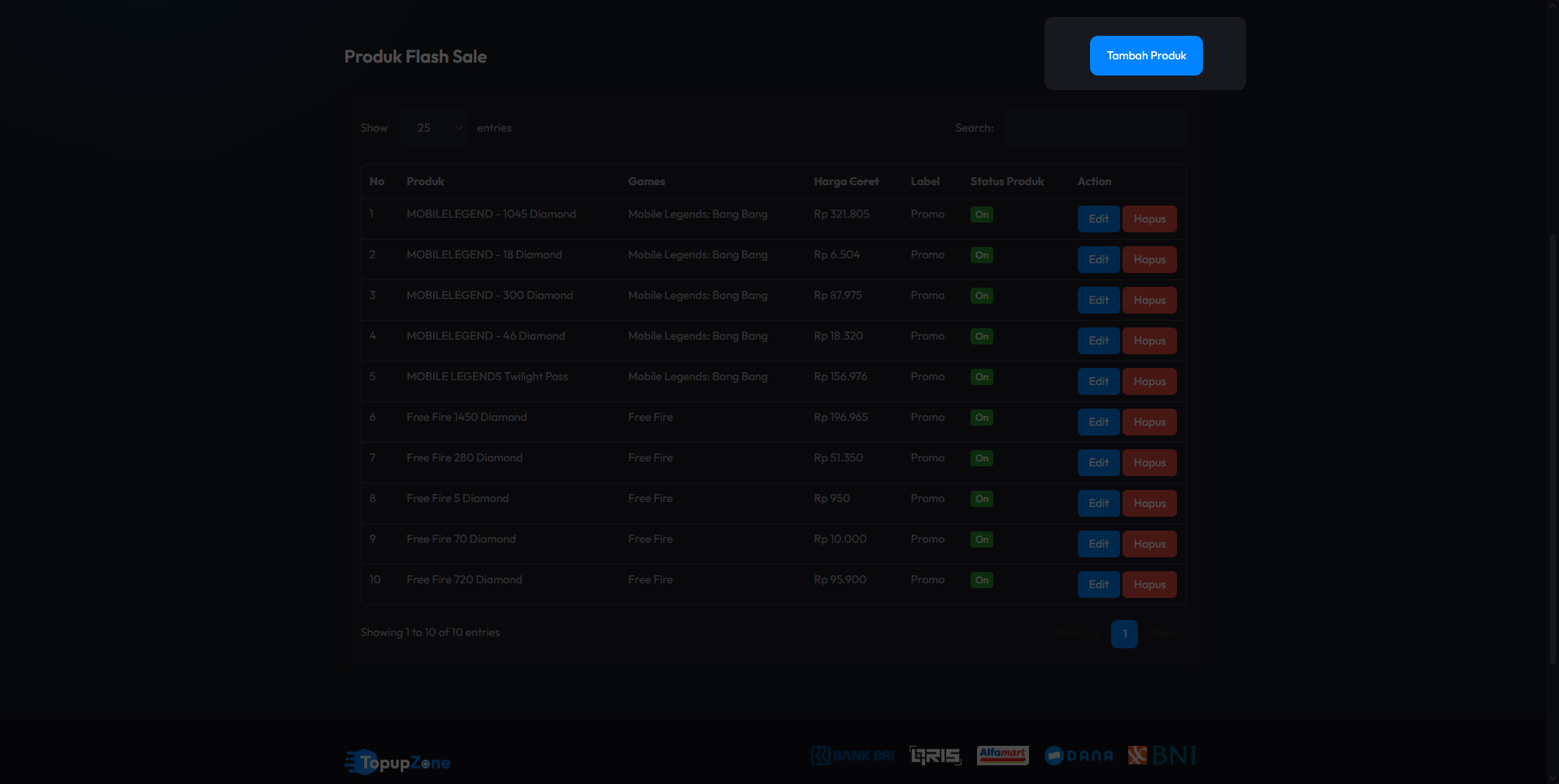1559x784 pixels.
Task: Click Free Fire games cell in row 6
Action: tap(650, 417)
